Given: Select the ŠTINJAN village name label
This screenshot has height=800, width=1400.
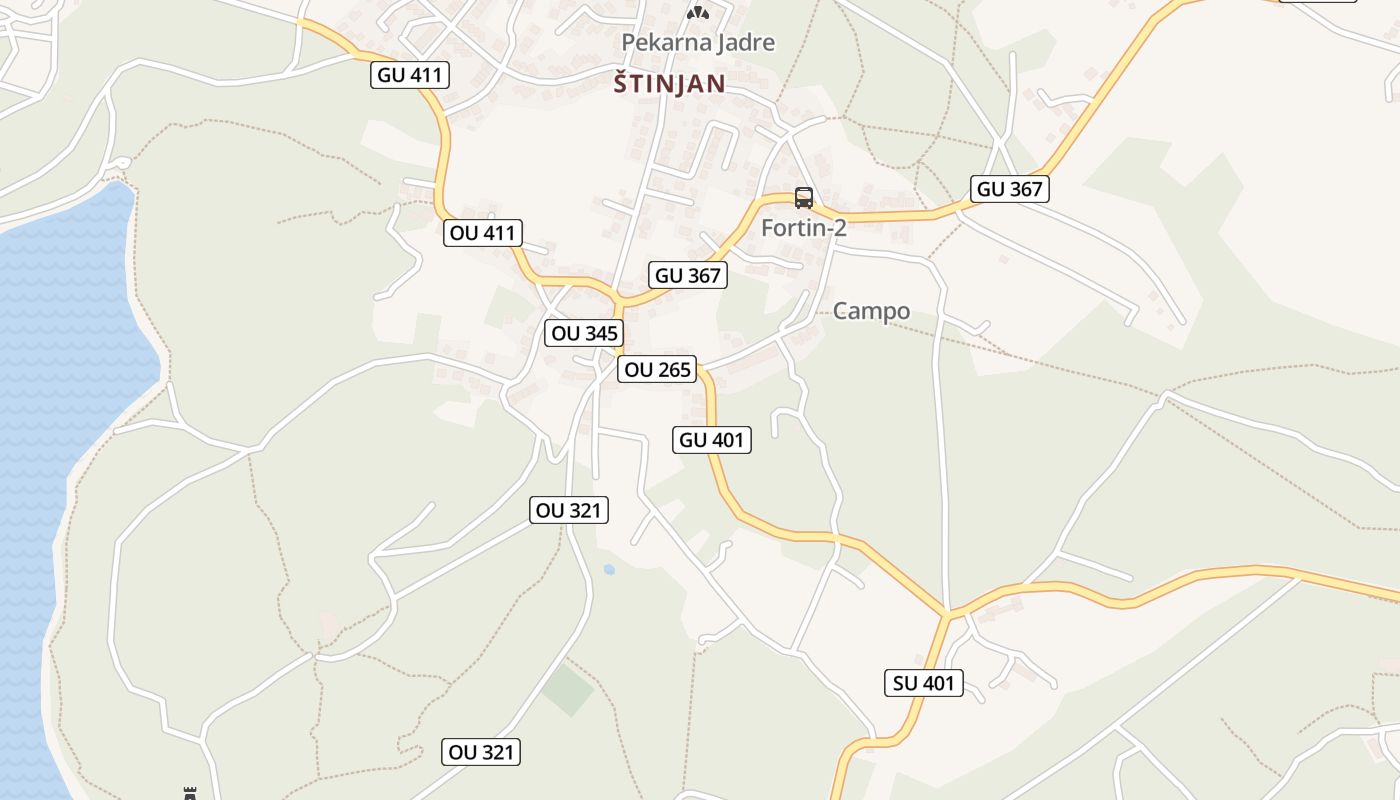Looking at the screenshot, I should point(669,84).
